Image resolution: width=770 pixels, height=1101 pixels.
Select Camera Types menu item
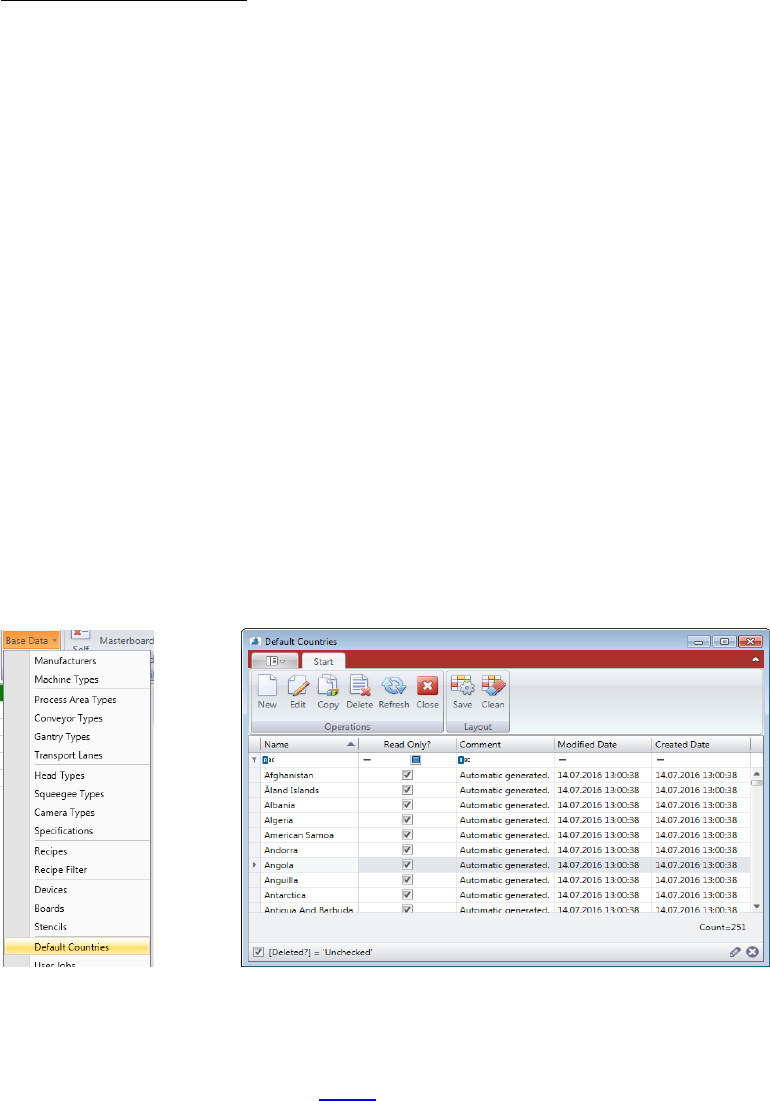click(65, 812)
